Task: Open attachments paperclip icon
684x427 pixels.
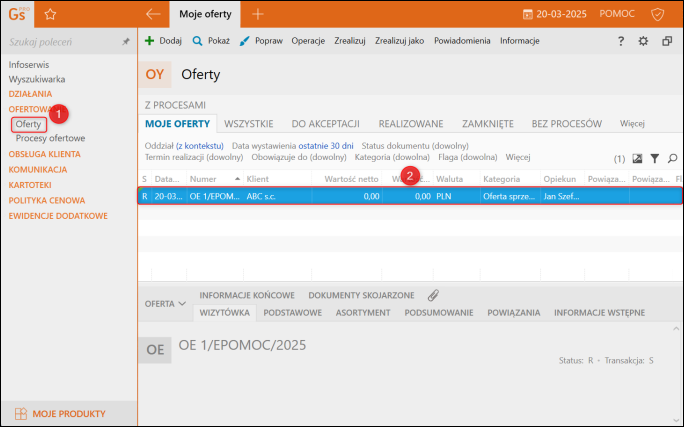Action: tap(433, 295)
